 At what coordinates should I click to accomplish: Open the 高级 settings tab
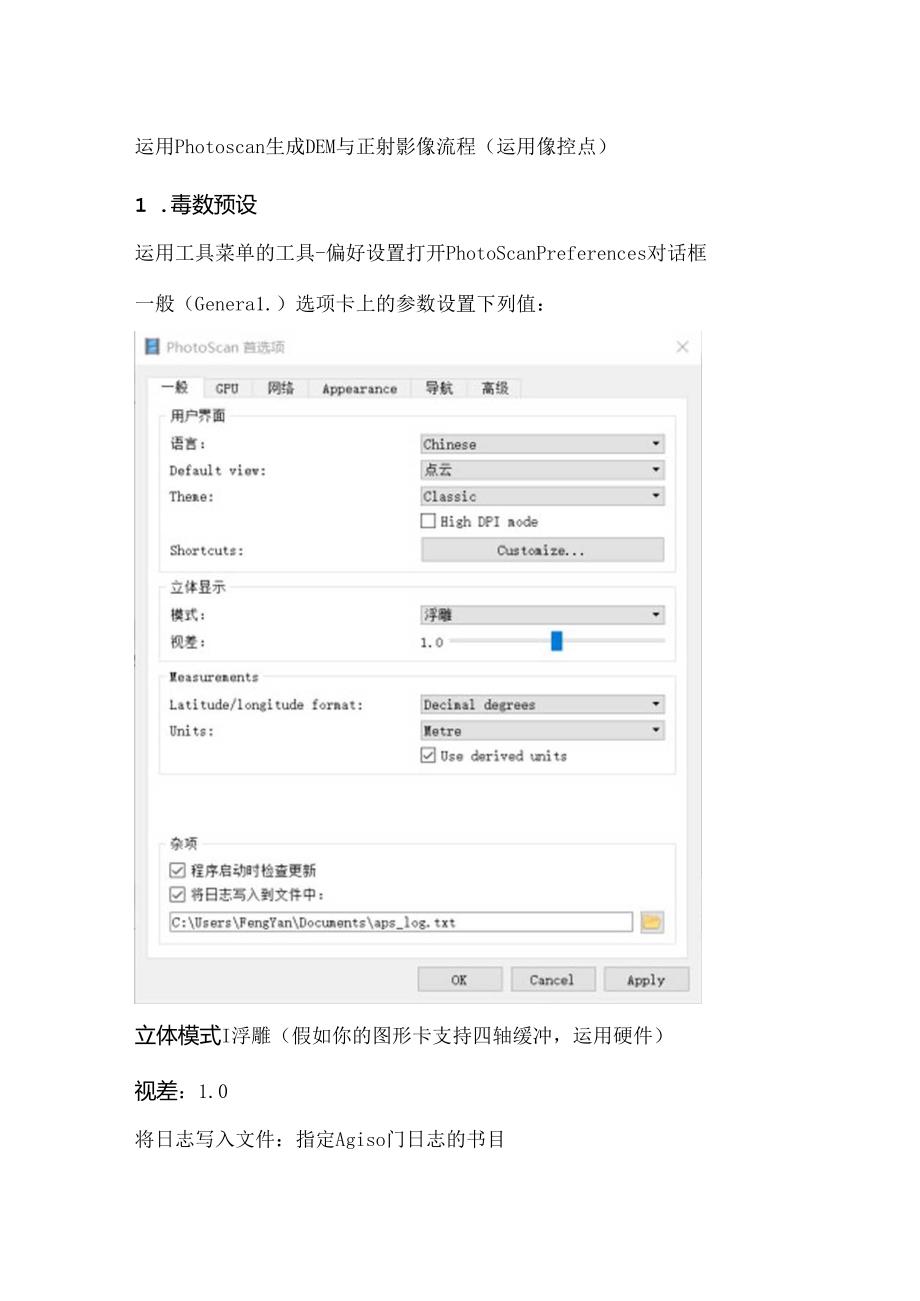click(x=496, y=388)
